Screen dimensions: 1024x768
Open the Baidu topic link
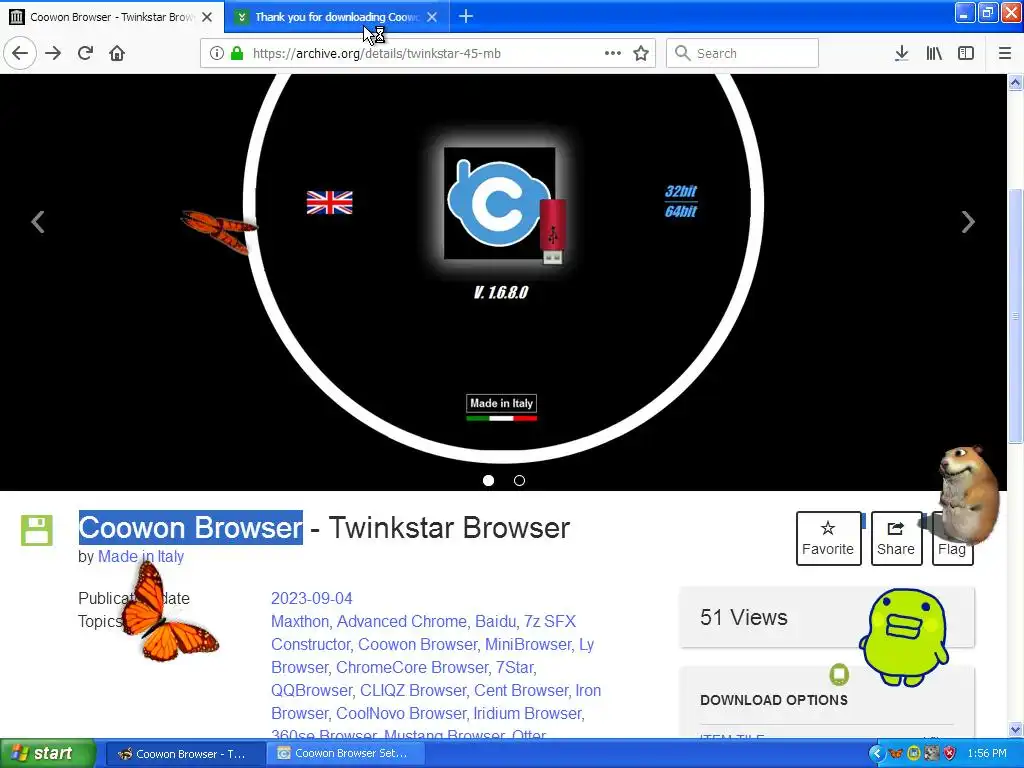pos(495,621)
